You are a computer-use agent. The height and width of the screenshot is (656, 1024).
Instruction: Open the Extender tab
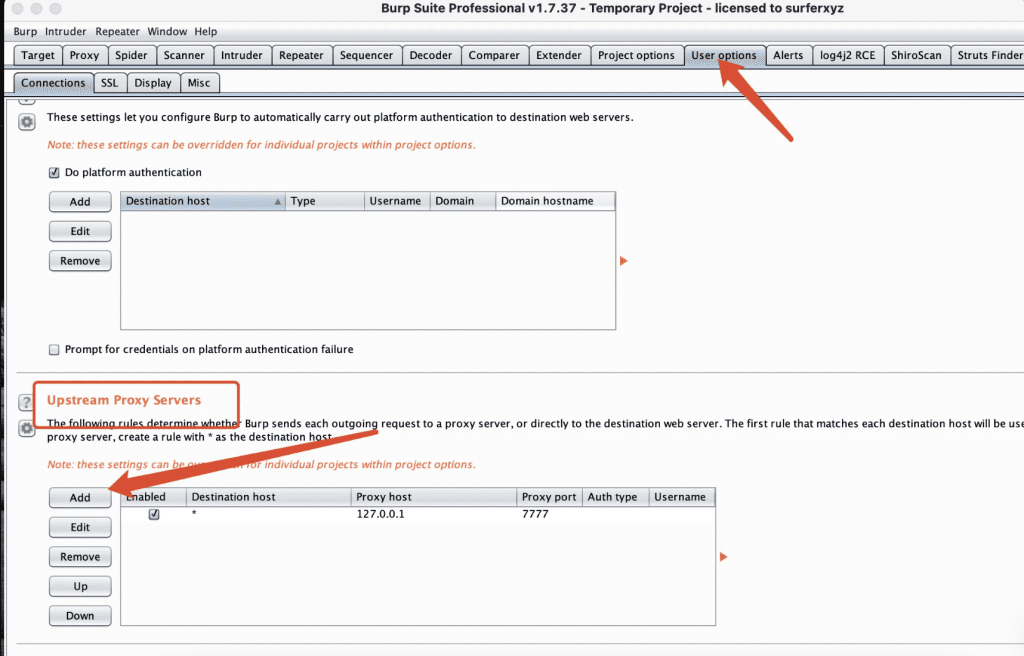click(559, 56)
